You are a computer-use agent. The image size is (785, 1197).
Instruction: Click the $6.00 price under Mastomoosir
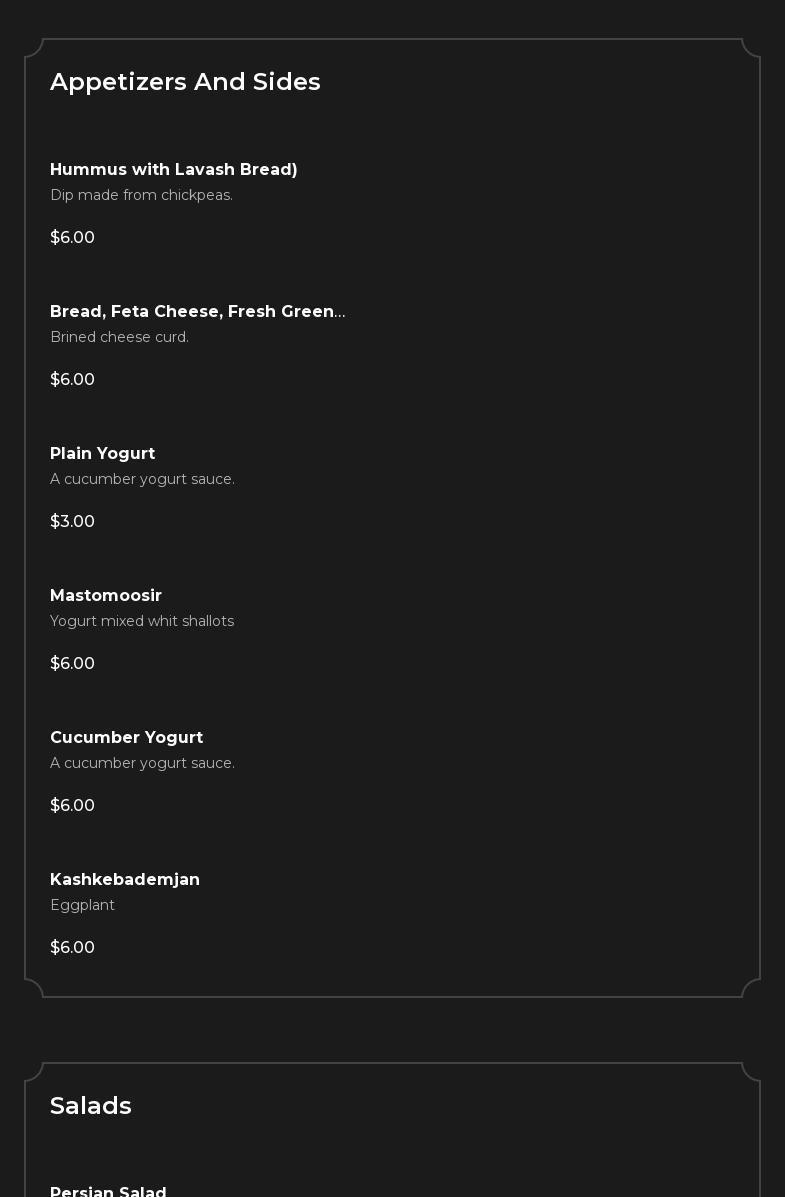pos(72,664)
